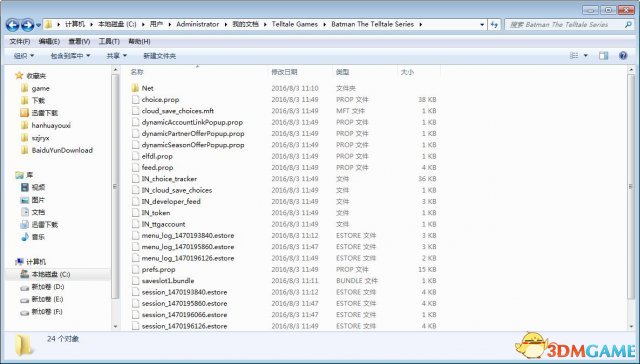Select menu_log_1470193840.estore file

tap(188, 235)
